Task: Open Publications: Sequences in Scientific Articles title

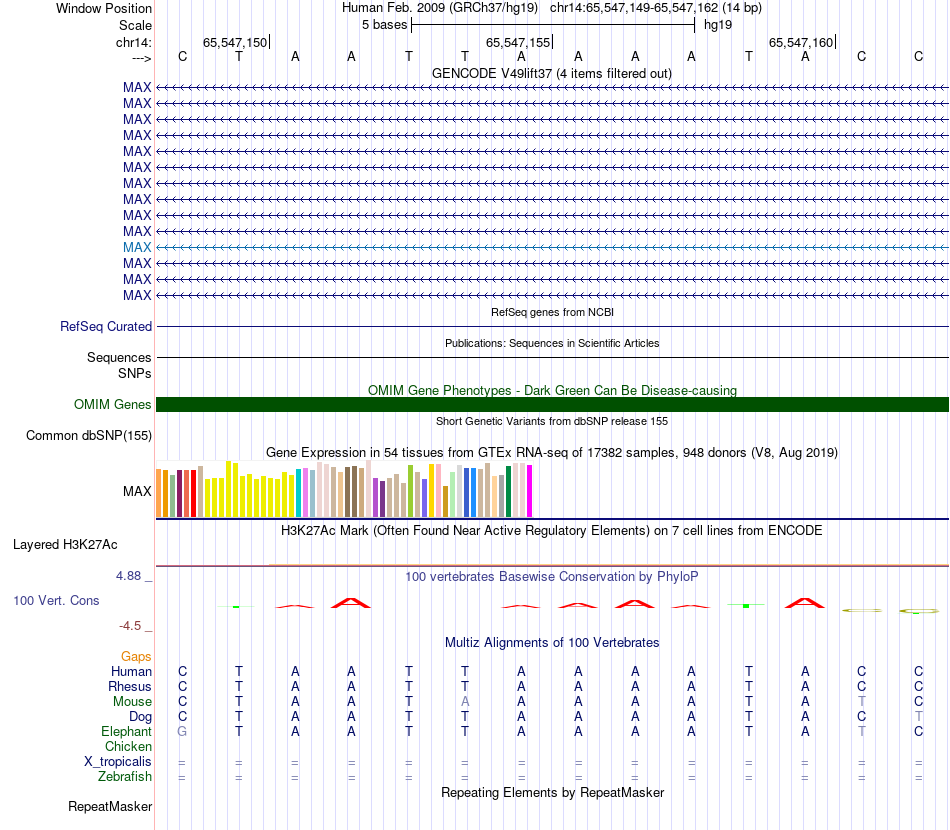Action: [x=552, y=343]
